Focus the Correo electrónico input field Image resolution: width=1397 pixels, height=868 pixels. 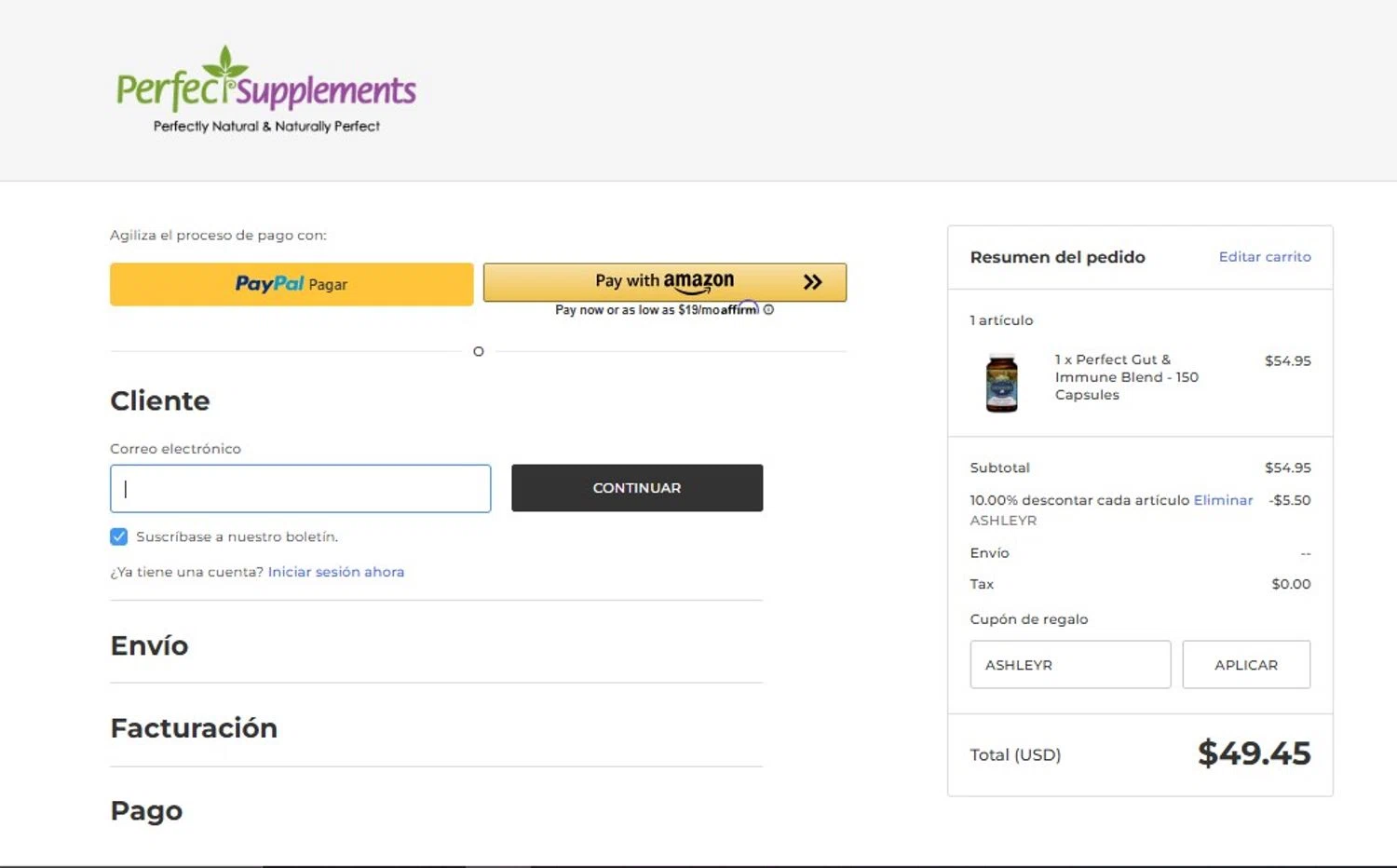coord(300,488)
